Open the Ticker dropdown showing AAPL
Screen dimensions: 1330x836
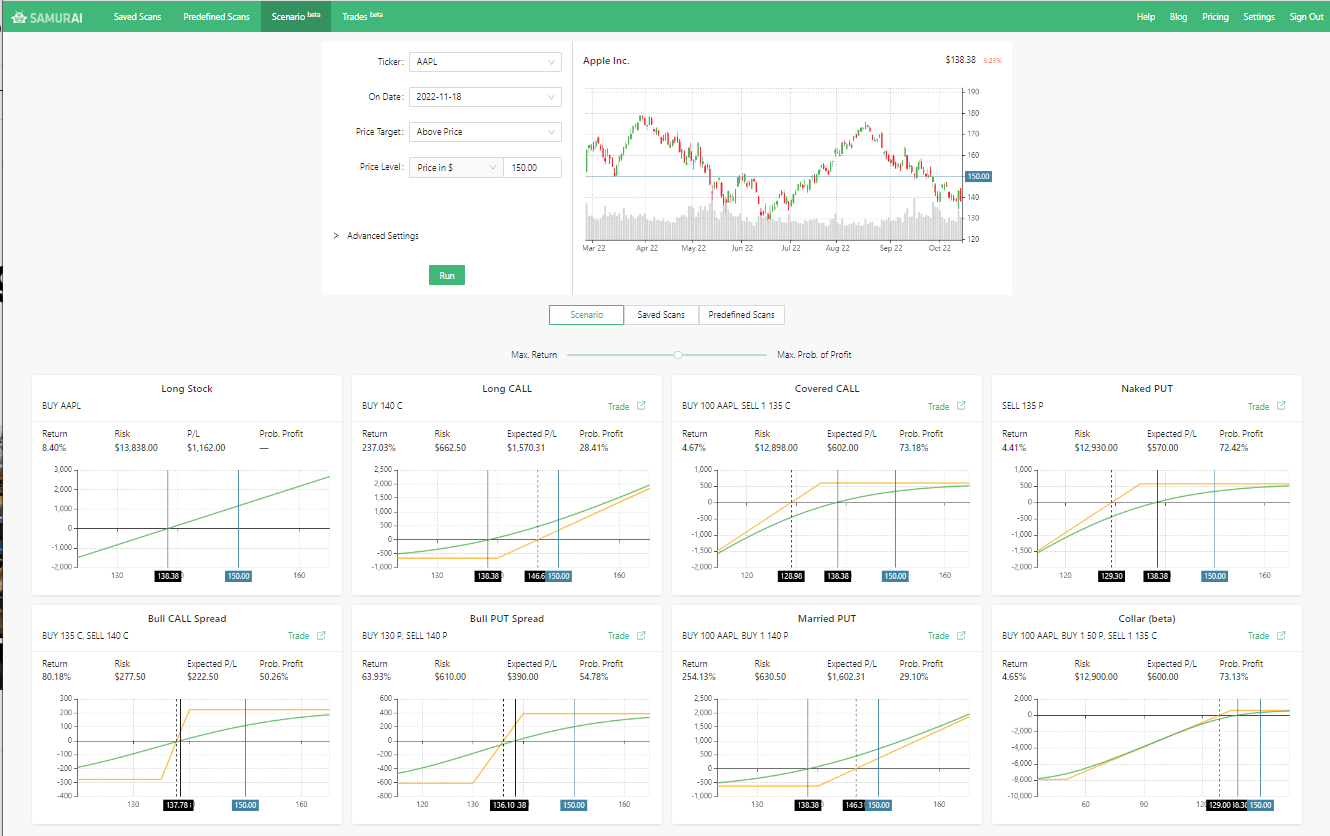click(485, 62)
